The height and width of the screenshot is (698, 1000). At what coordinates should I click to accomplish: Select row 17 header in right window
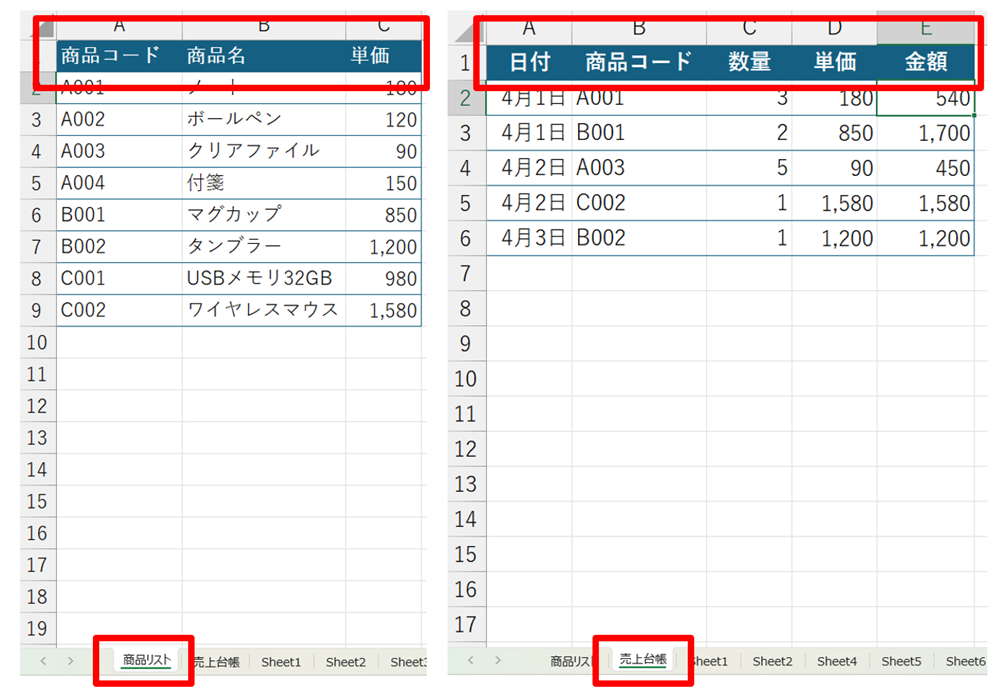pyautogui.click(x=467, y=625)
